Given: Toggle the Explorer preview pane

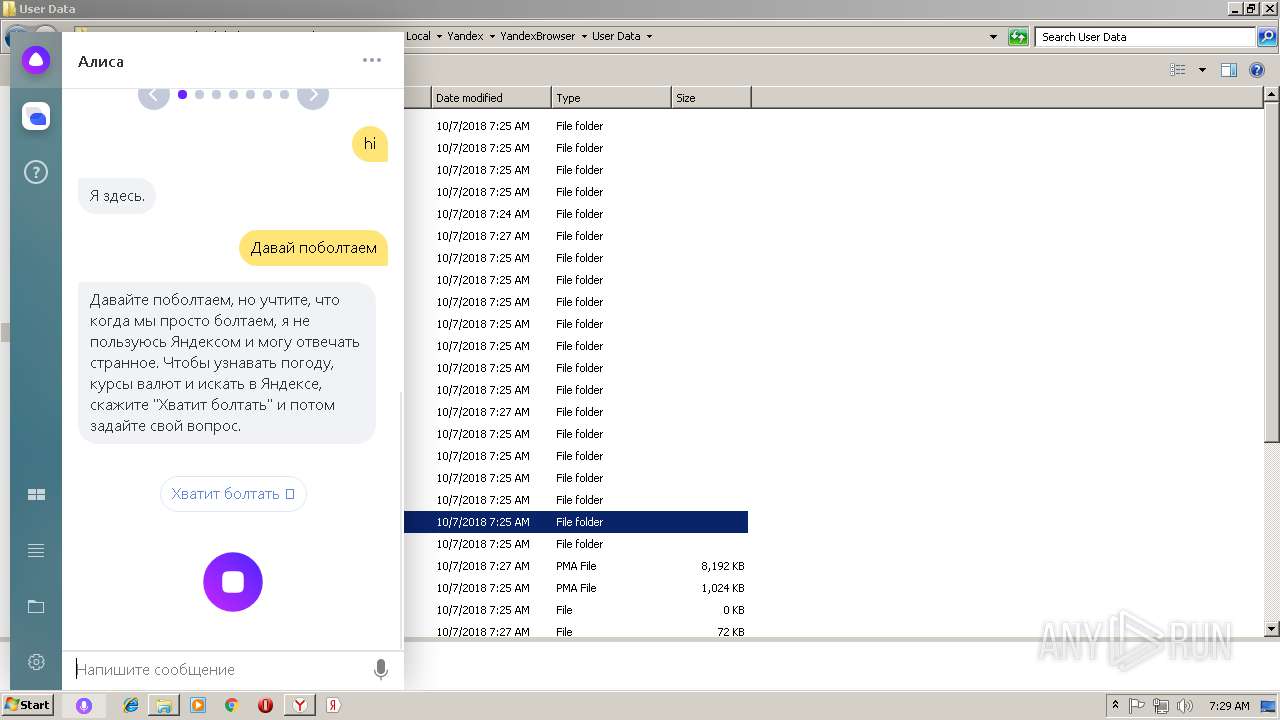Looking at the screenshot, I should (x=1229, y=70).
